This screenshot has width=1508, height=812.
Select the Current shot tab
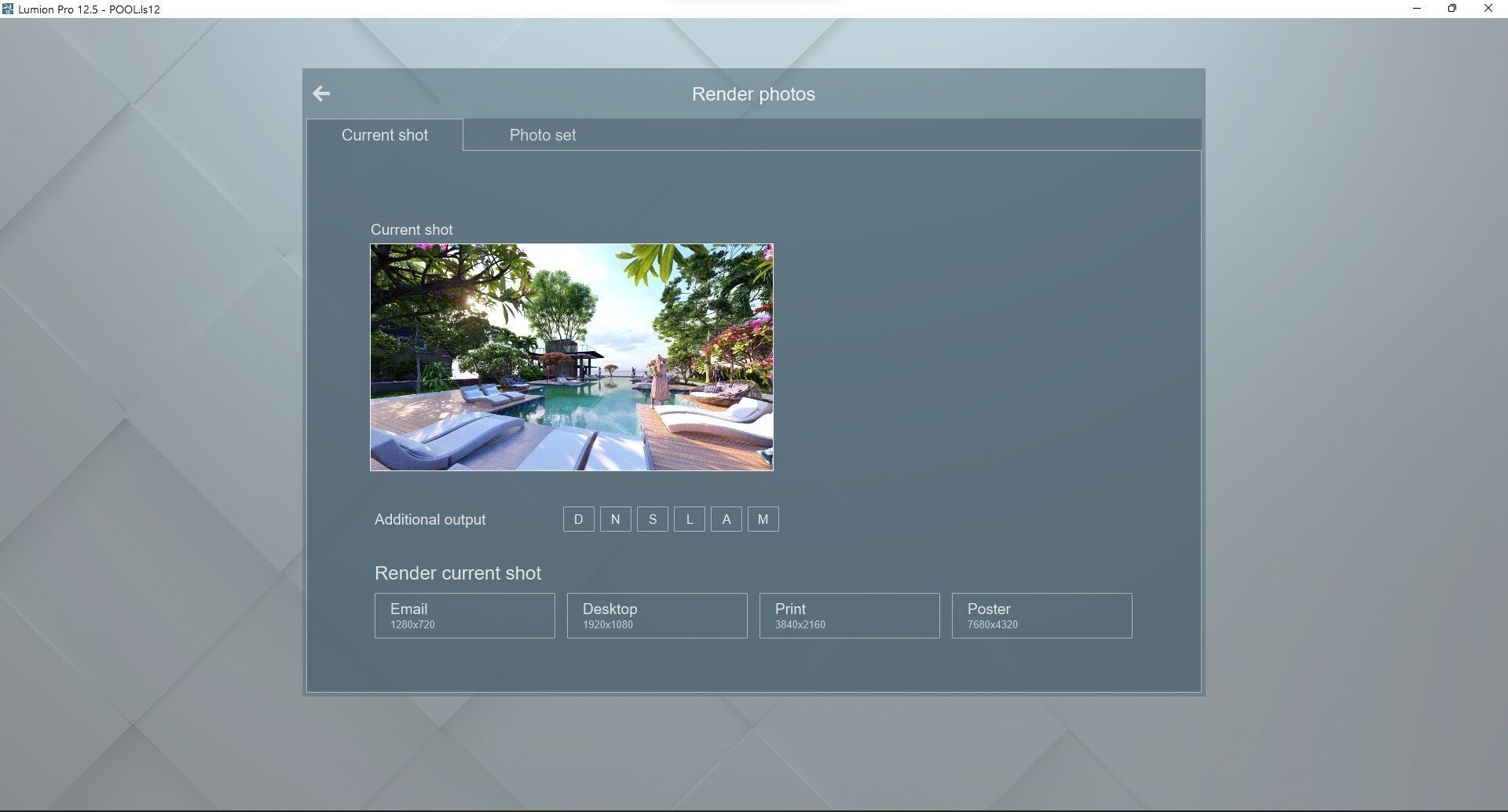[x=385, y=135]
